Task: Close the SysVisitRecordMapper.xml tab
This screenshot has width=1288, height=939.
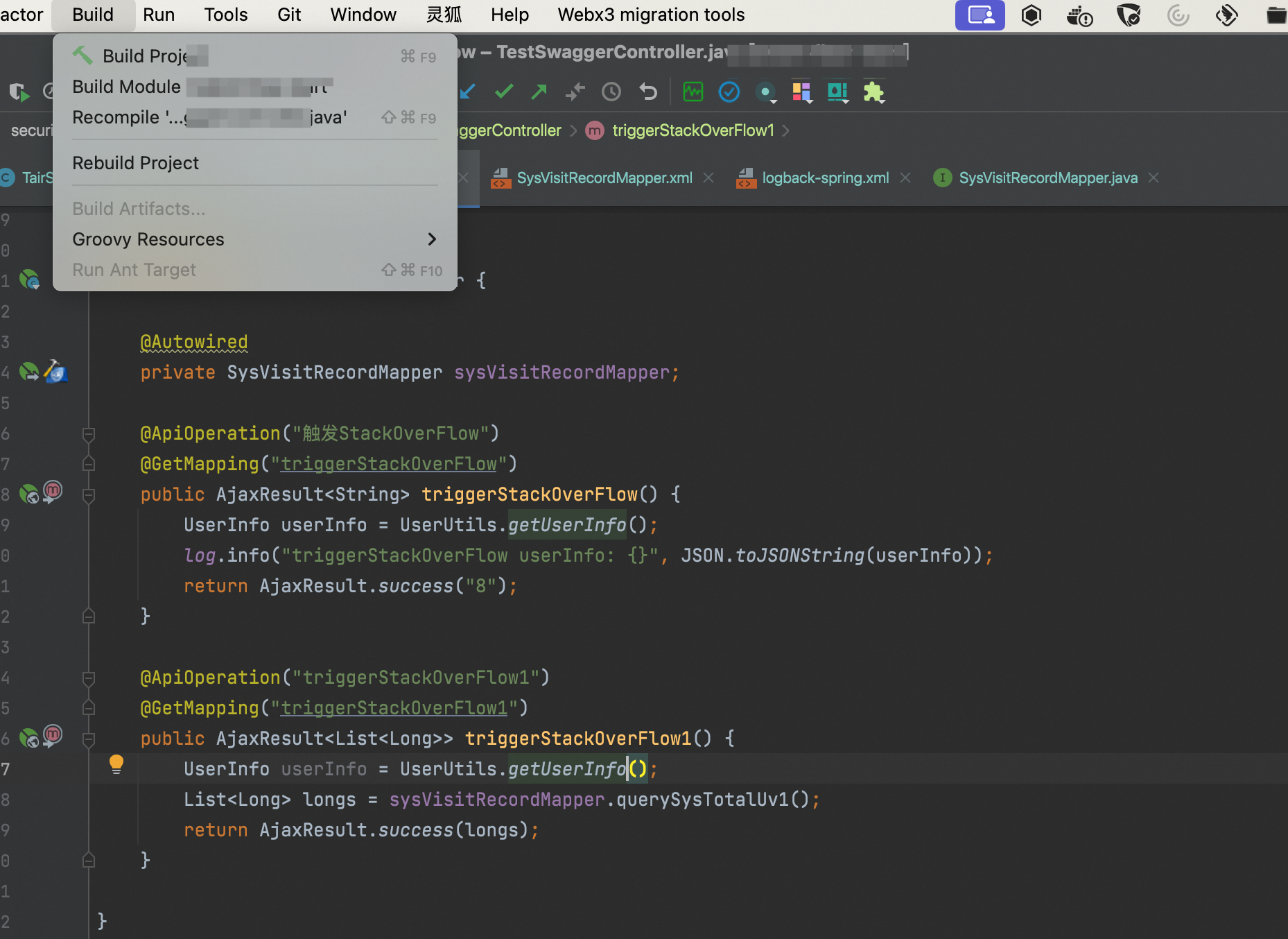Action: tap(708, 178)
